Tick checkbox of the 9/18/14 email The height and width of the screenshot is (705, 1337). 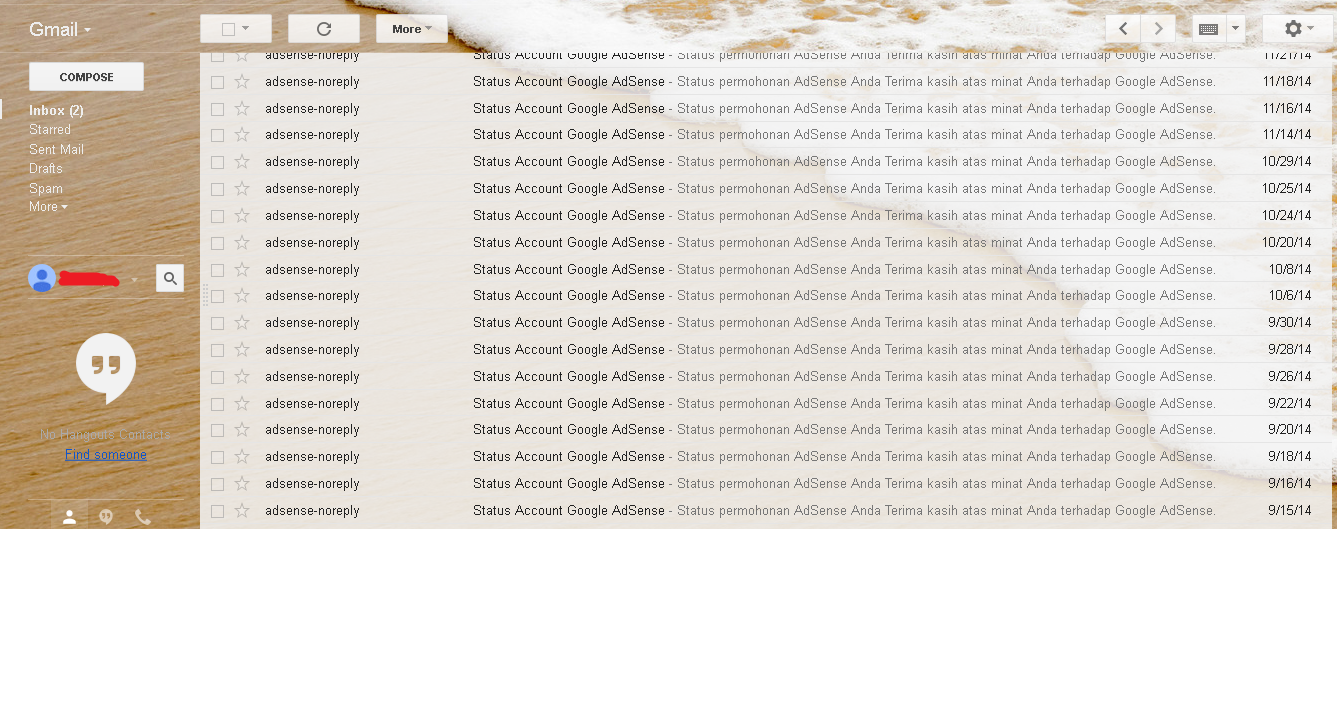(x=217, y=457)
